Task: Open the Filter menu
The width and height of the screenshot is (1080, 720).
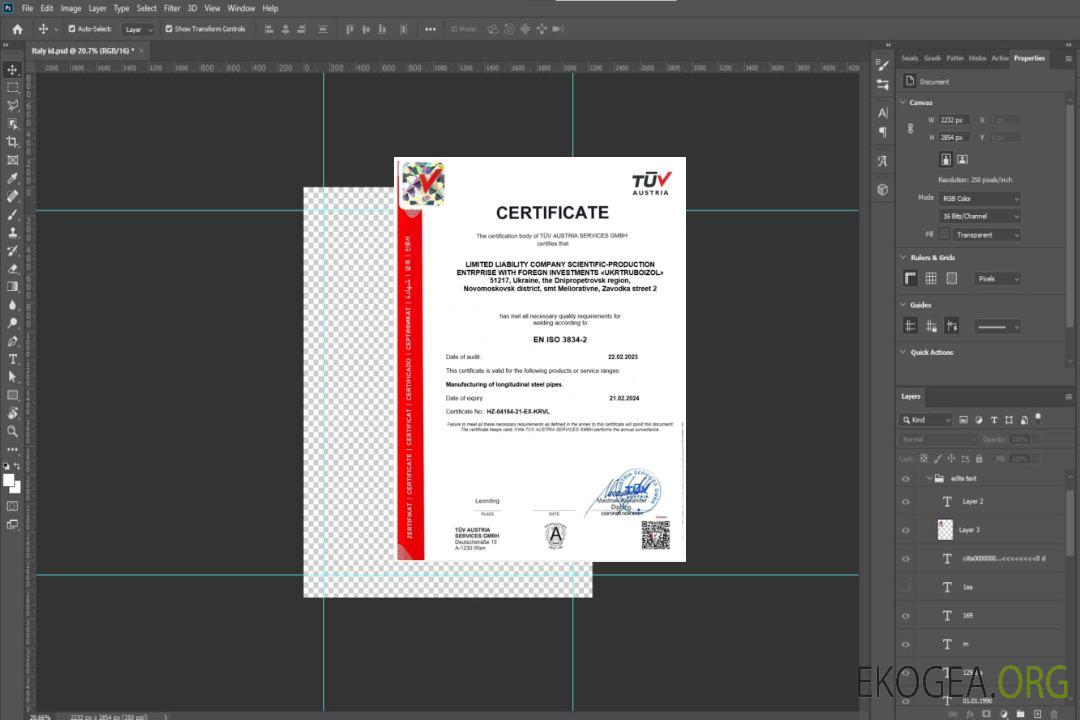Action: tap(172, 8)
